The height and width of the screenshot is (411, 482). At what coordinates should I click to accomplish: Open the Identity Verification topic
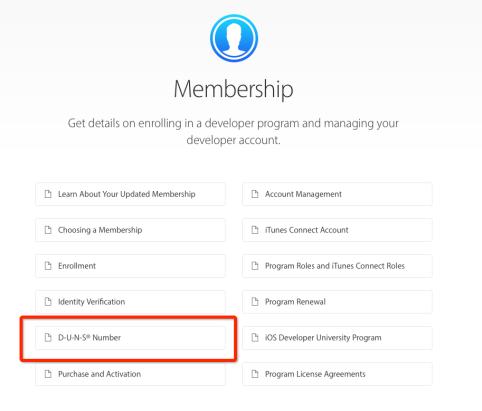click(130, 302)
